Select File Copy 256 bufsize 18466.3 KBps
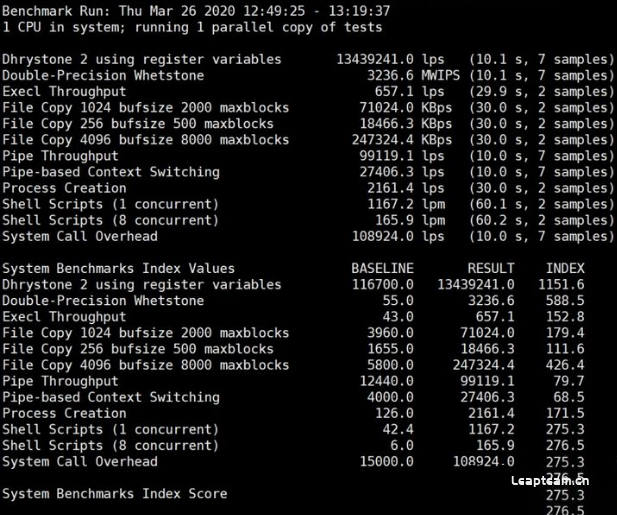Viewport: 617px width, 515px height. pyautogui.click(x=386, y=124)
